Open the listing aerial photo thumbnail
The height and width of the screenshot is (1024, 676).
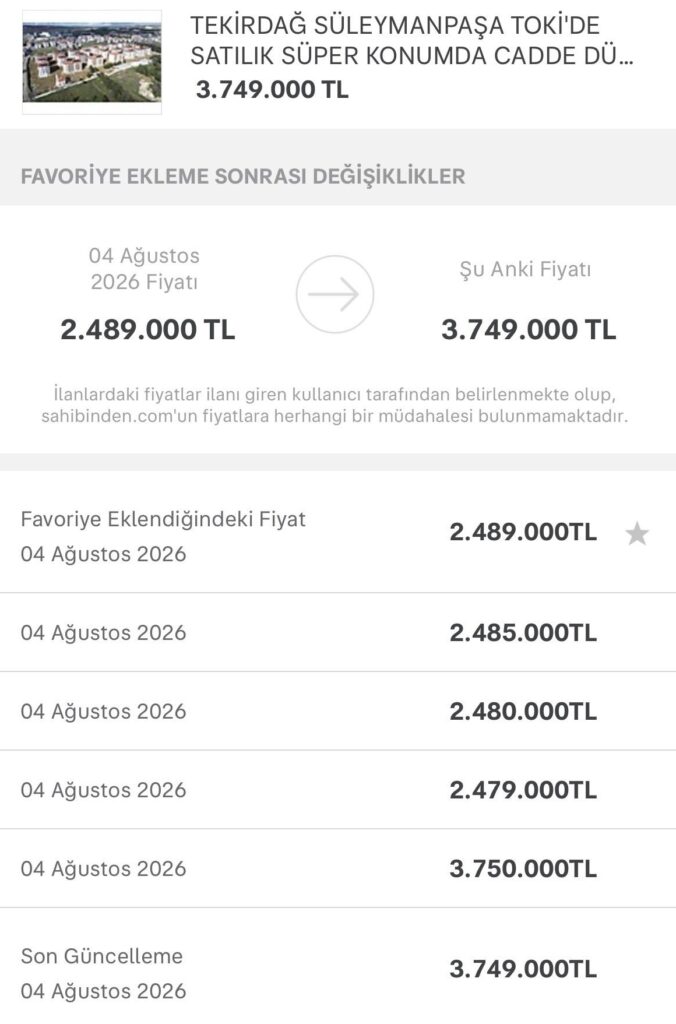pos(91,63)
